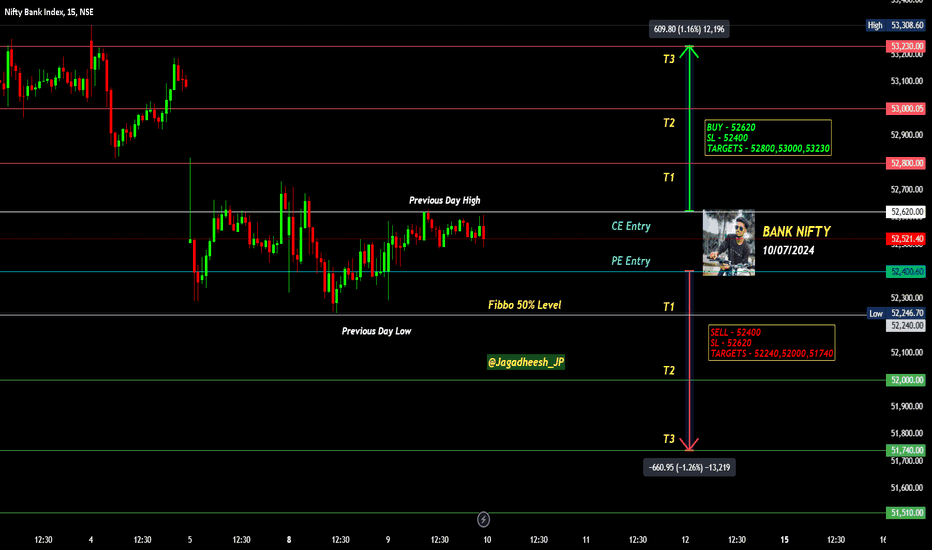932x550 pixels.
Task: Click the 52,620.00 white price label
Action: (x=906, y=212)
